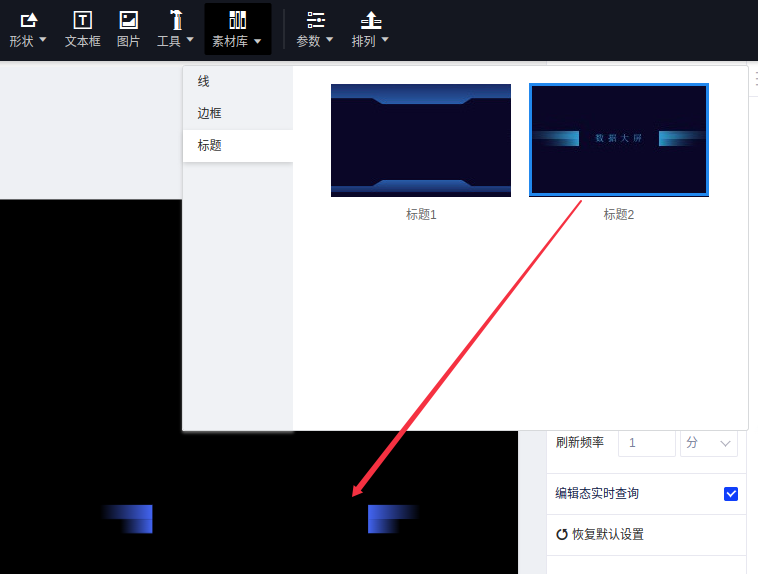Open 参数 parameters sliders icon
The image size is (758, 574).
tap(316, 20)
